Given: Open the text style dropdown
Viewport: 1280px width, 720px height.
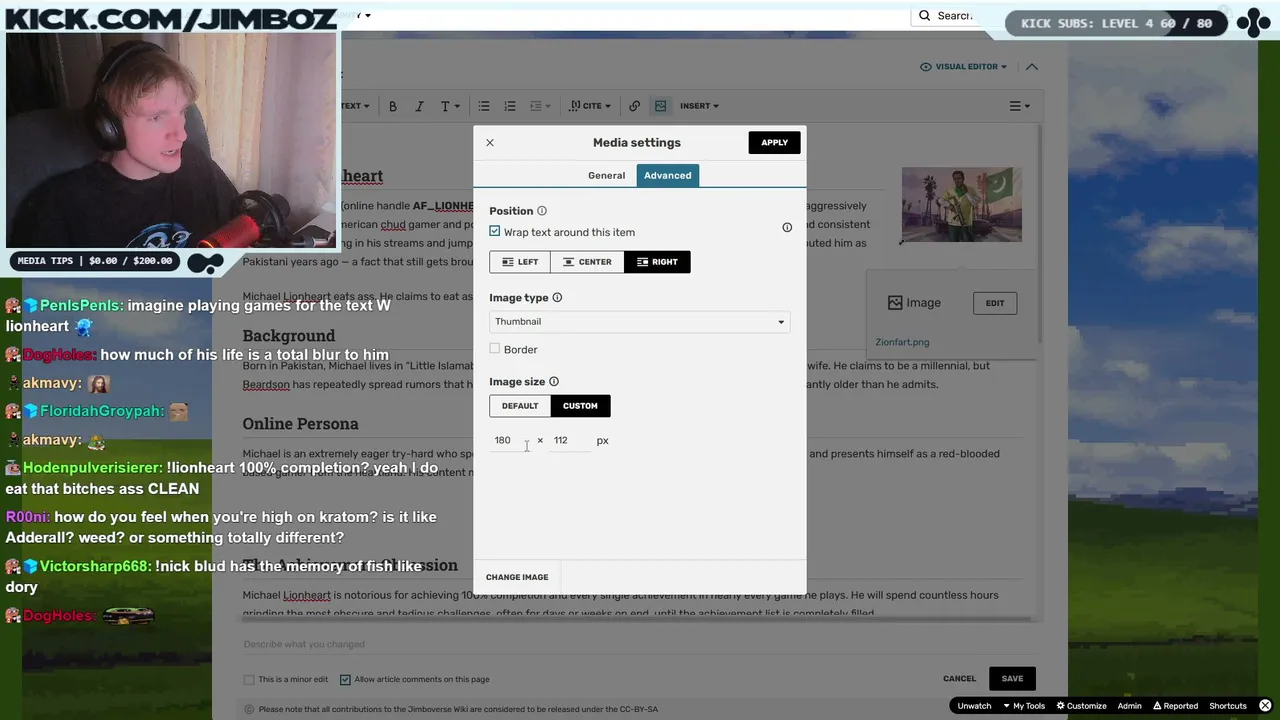Looking at the screenshot, I should pos(450,106).
